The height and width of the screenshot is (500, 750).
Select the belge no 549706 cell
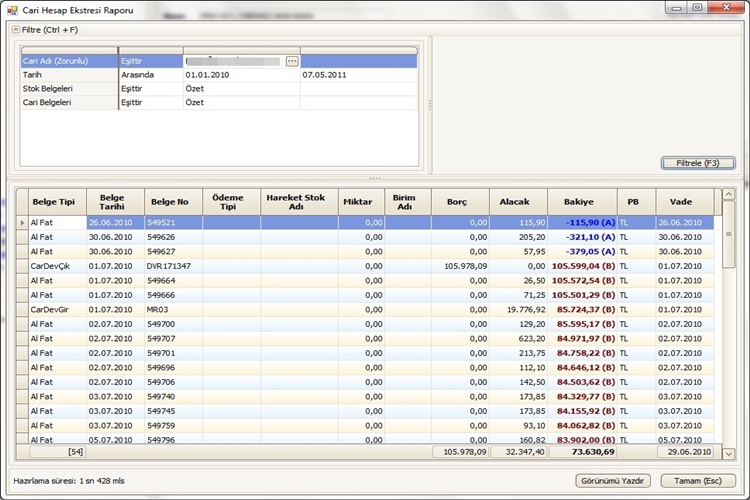coord(173,382)
